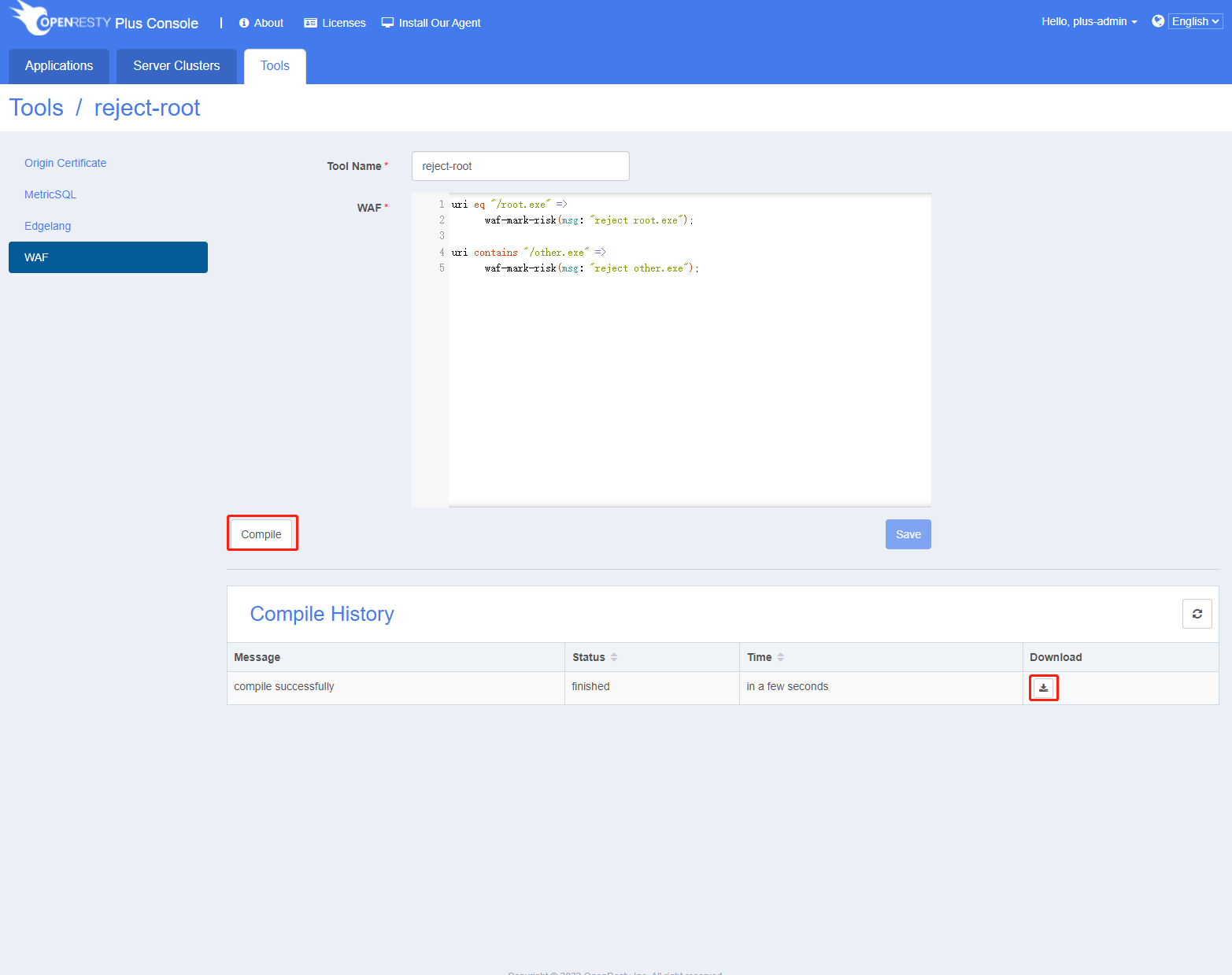Click the globe language icon
The width and height of the screenshot is (1232, 975).
pos(1158,21)
